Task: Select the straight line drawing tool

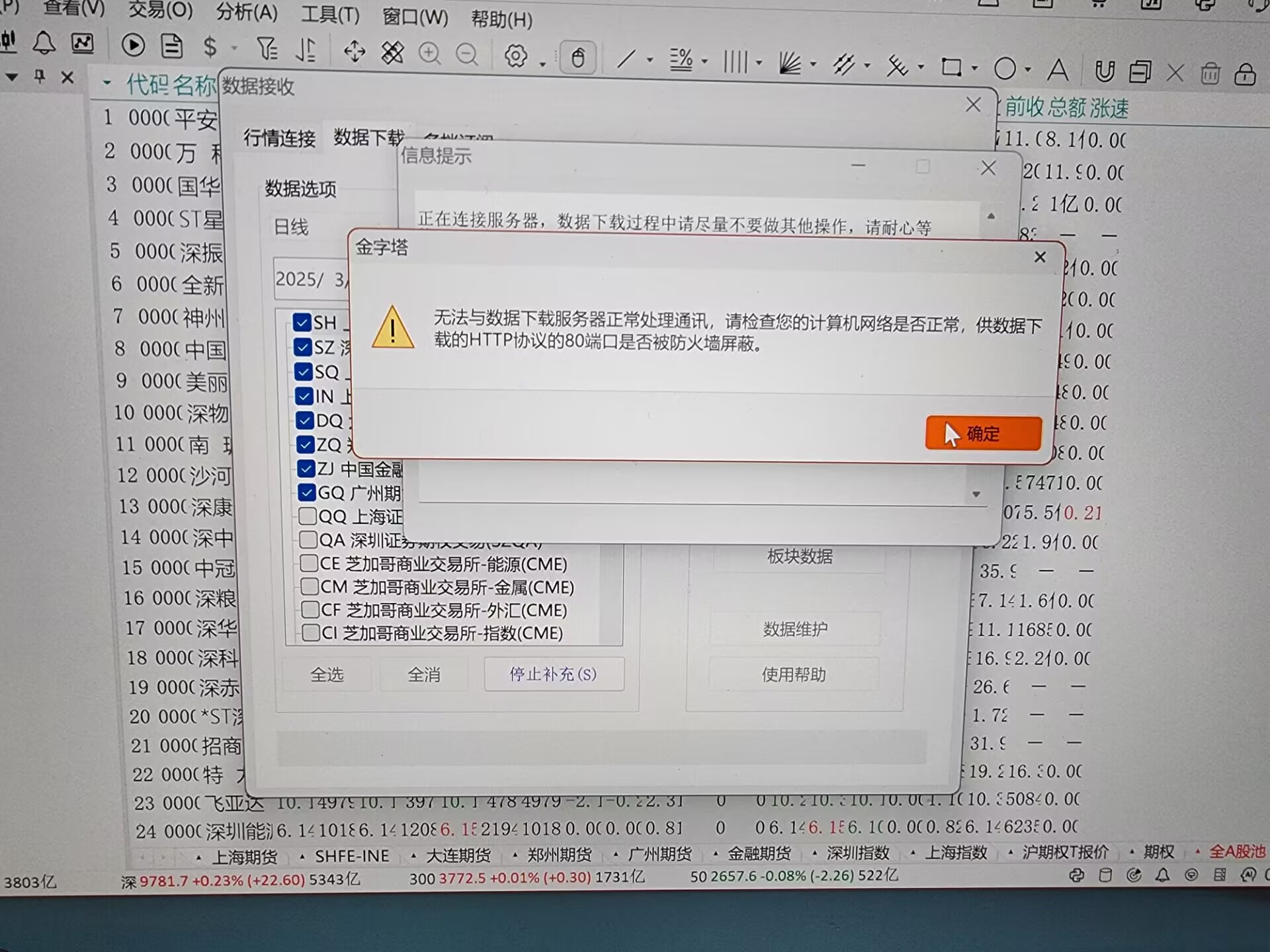Action: pyautogui.click(x=626, y=59)
